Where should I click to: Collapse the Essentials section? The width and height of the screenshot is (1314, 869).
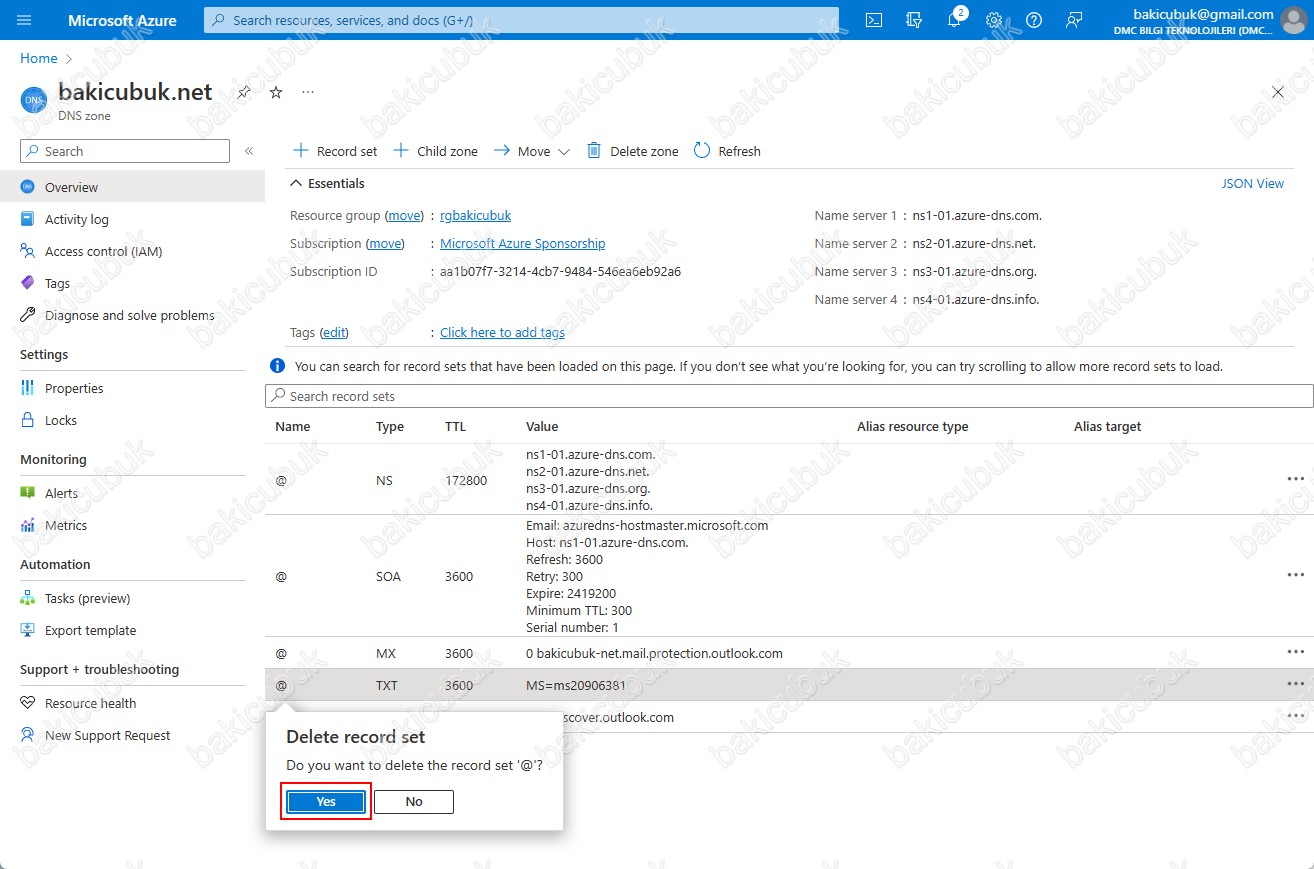coord(296,184)
